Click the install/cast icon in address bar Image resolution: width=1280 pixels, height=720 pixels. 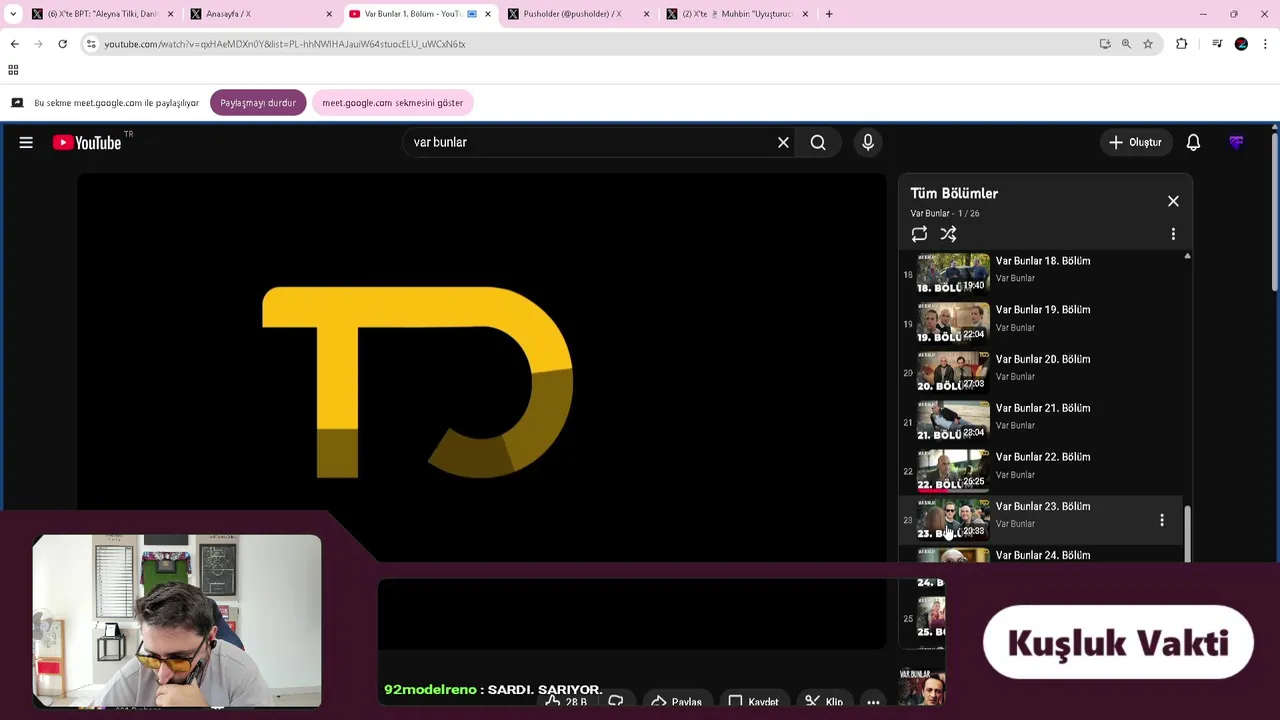1105,44
